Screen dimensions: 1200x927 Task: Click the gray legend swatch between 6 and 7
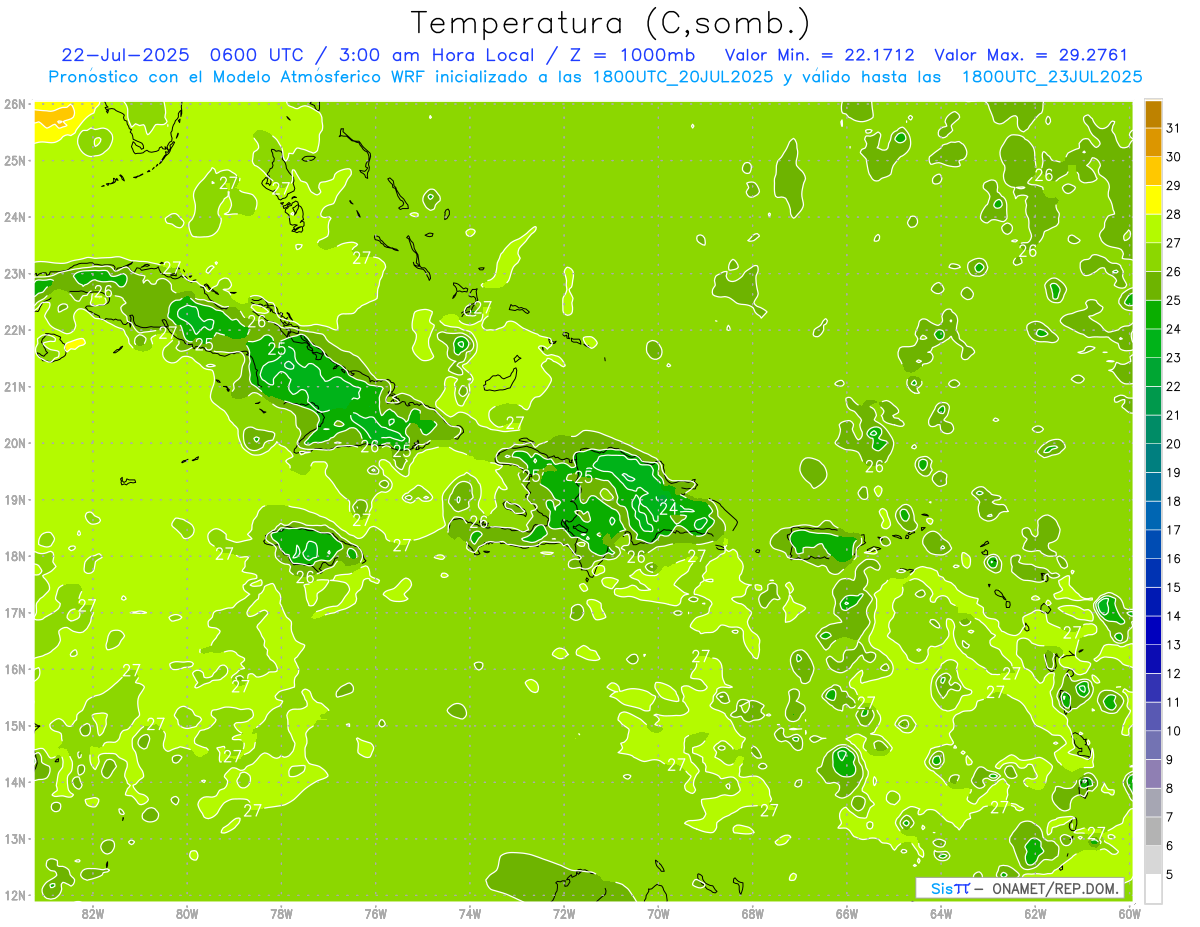(1153, 830)
